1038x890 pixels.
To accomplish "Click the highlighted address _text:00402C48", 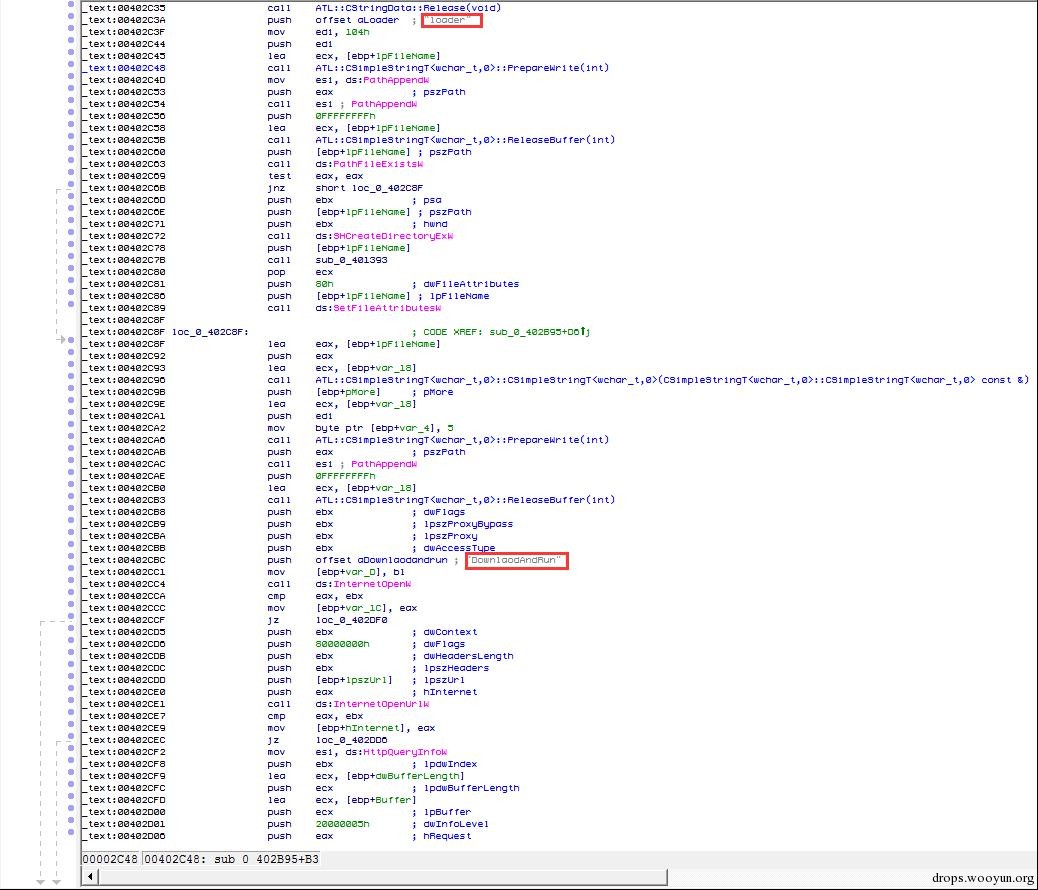I will [124, 68].
